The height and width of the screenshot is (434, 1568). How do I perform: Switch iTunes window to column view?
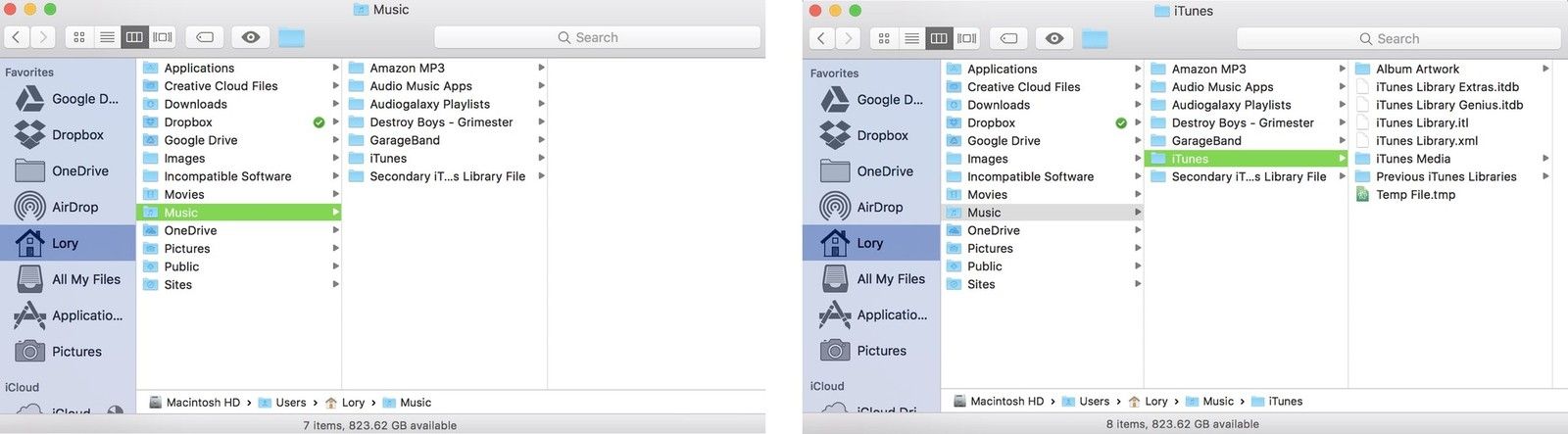click(x=939, y=38)
